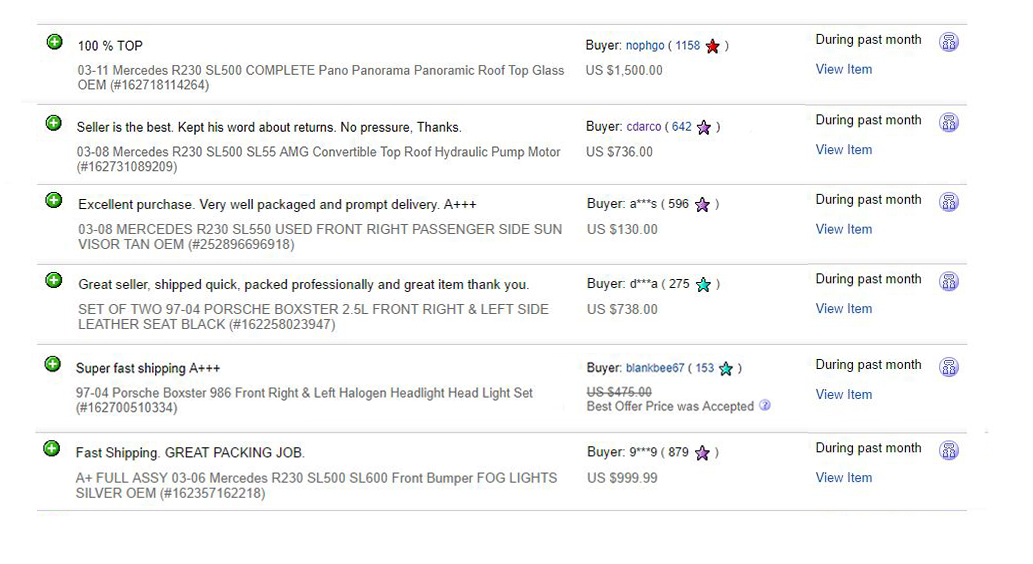The width and height of the screenshot is (1033, 564).
Task: View Item for the Halogen Headlight set
Action: [x=843, y=394]
